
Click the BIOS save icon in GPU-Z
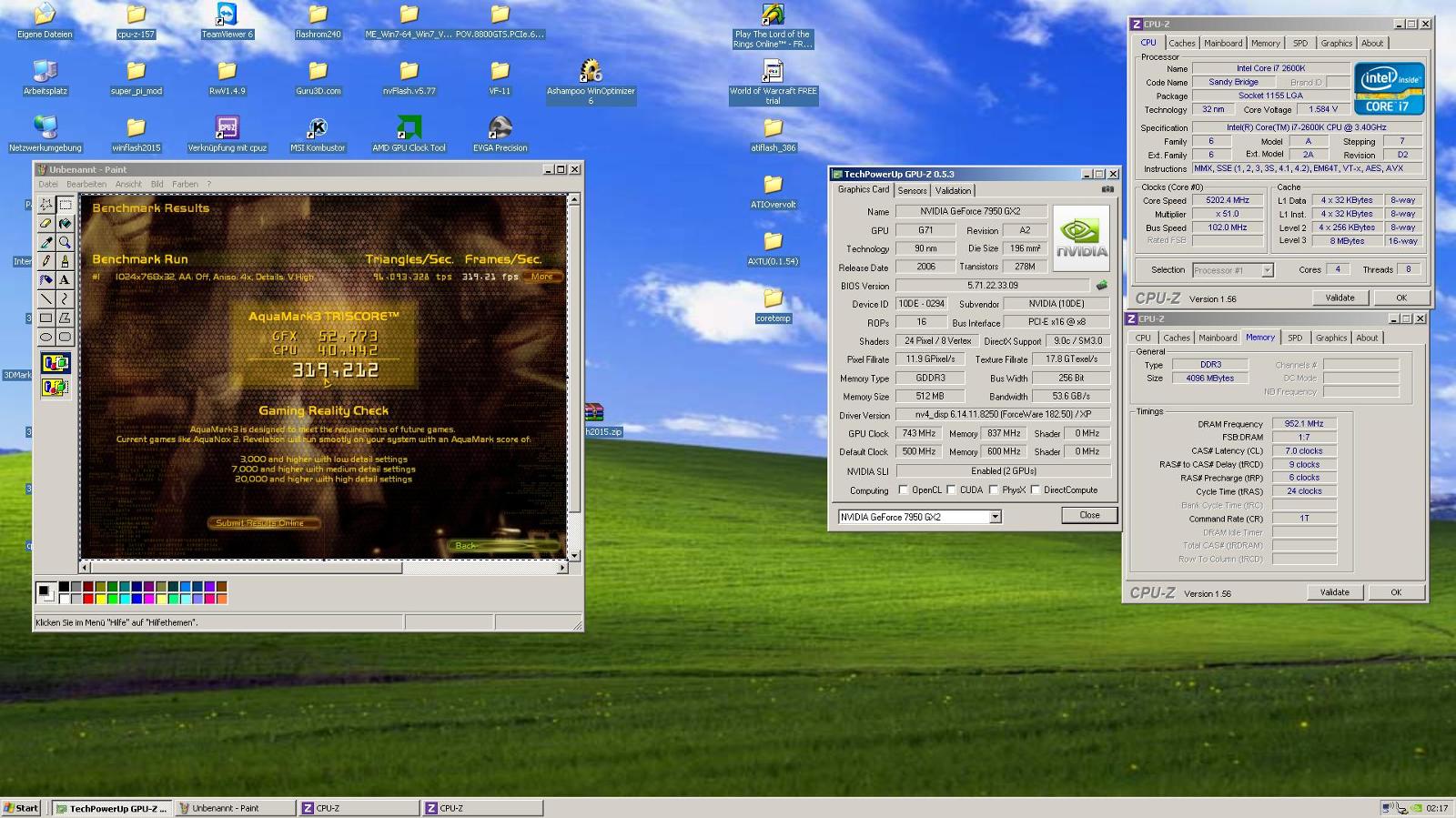pyautogui.click(x=1102, y=286)
